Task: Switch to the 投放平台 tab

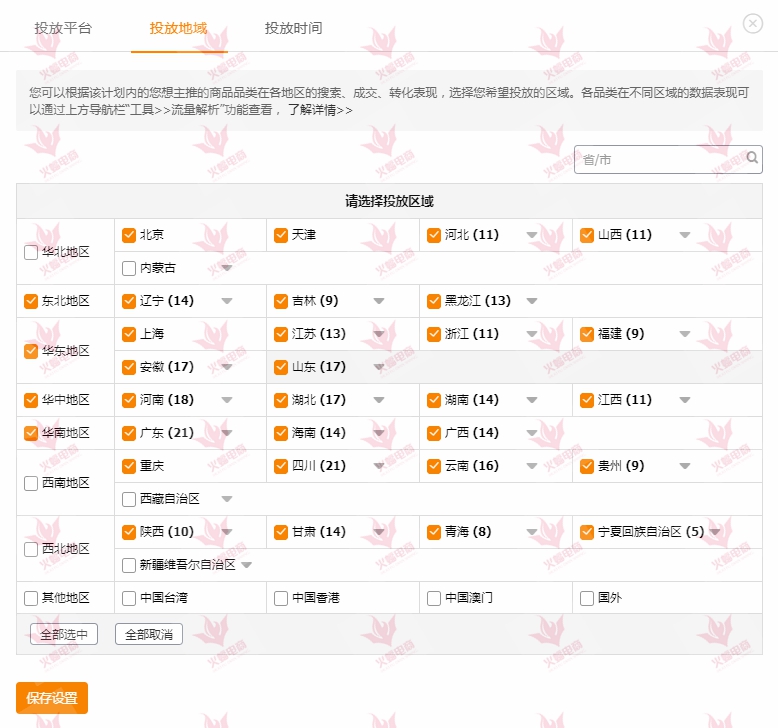Action: pyautogui.click(x=63, y=28)
